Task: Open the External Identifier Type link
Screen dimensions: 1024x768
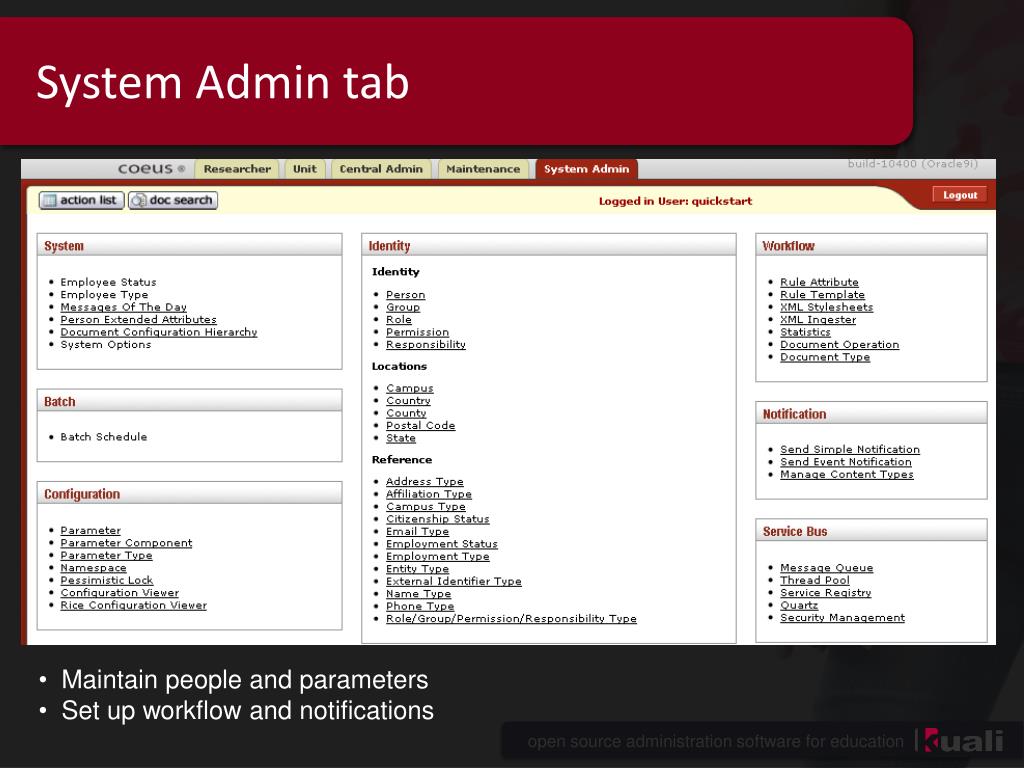Action: tap(454, 581)
